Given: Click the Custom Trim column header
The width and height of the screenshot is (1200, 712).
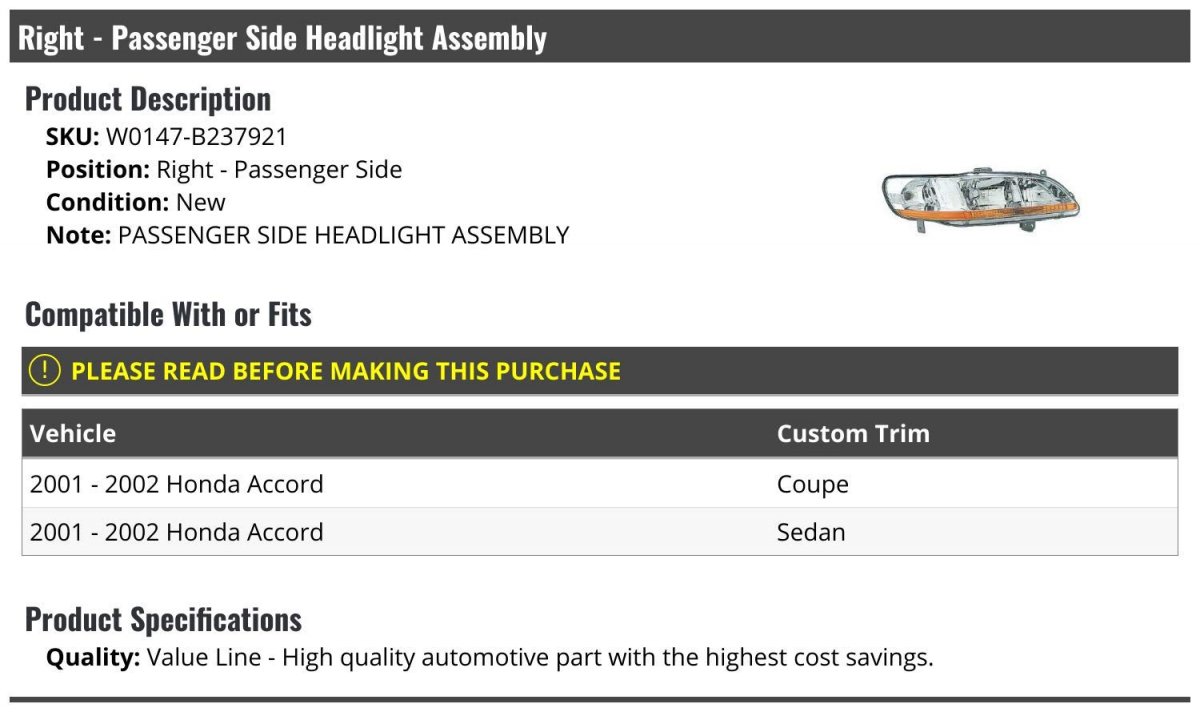Looking at the screenshot, I should 853,433.
